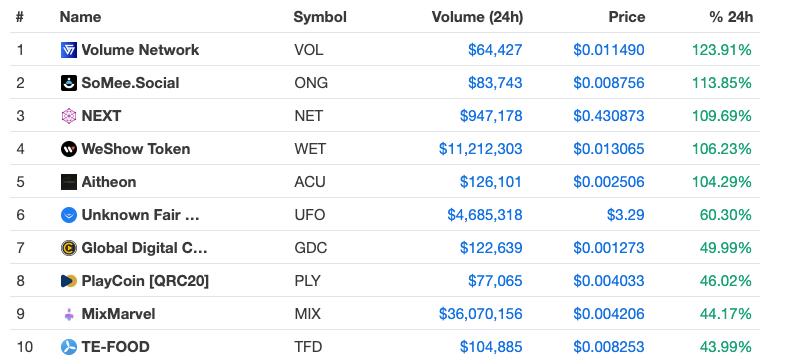The image size is (787, 360).
Task: Sort table by Volume (24h) column header
Action: (x=477, y=17)
